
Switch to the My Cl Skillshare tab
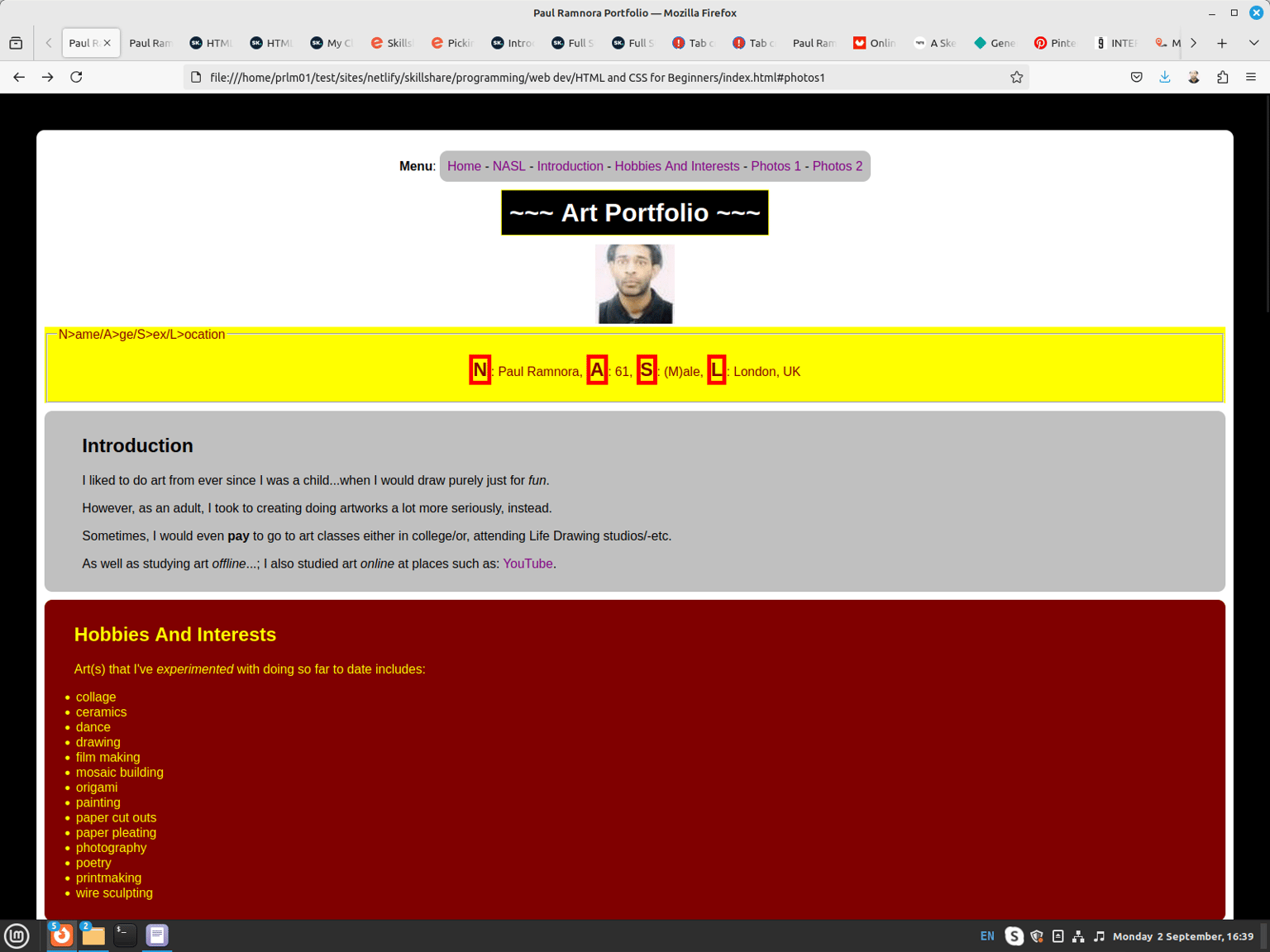tap(332, 43)
